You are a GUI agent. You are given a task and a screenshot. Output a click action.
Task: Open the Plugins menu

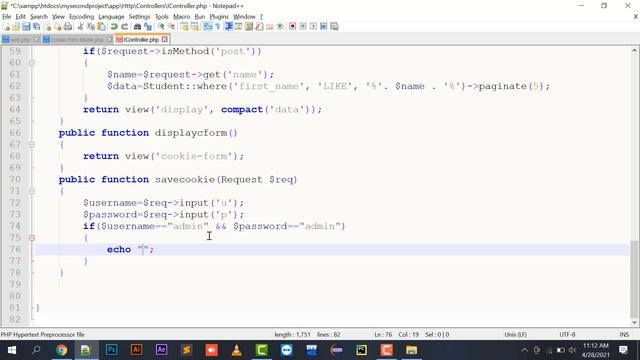click(219, 17)
